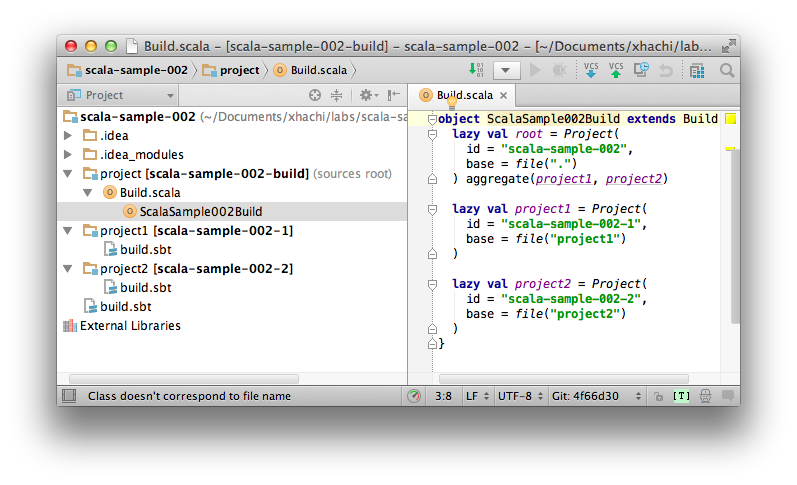Click the Scroll from Source crosshair icon
Screen dimensions: 797x485
coord(315,95)
